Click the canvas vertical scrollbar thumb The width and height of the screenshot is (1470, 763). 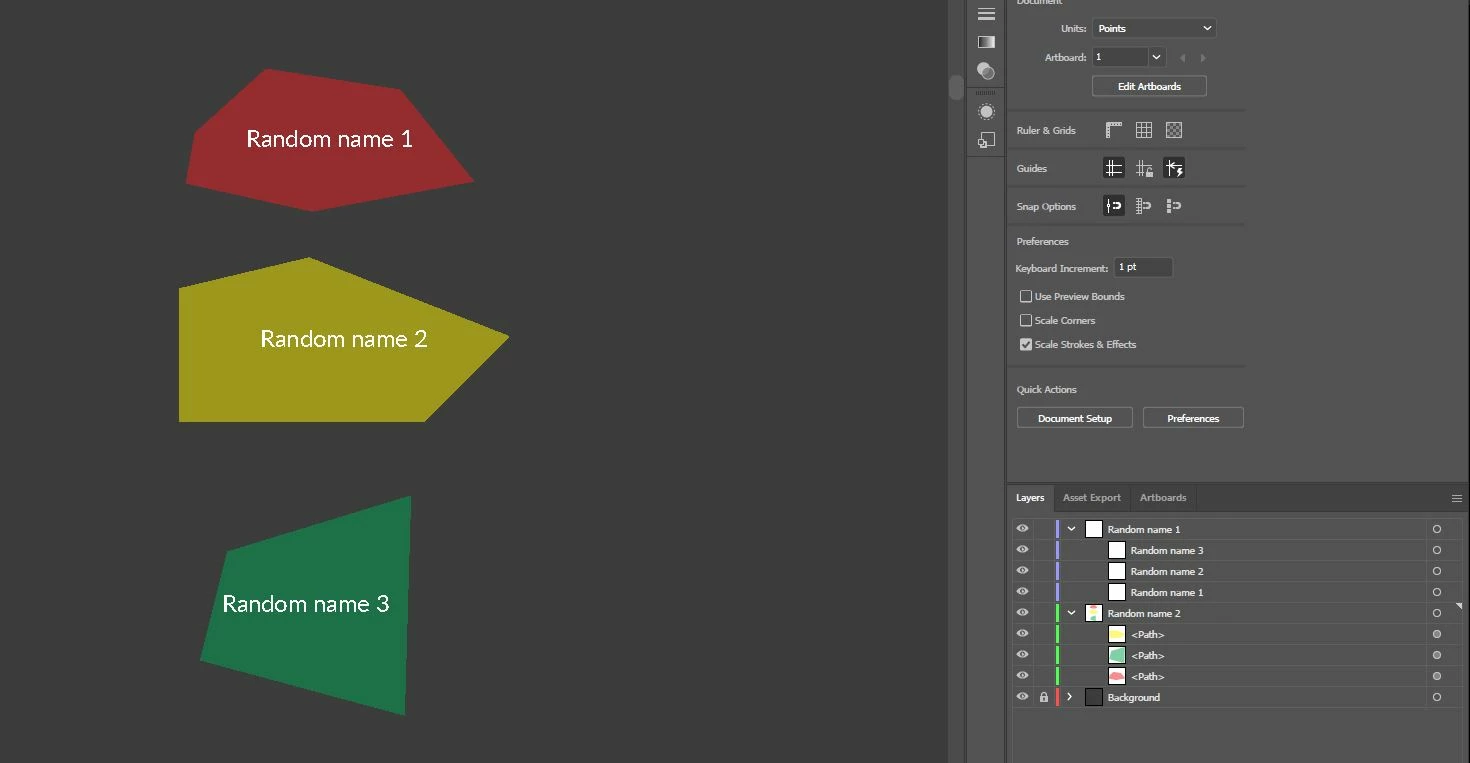click(956, 87)
